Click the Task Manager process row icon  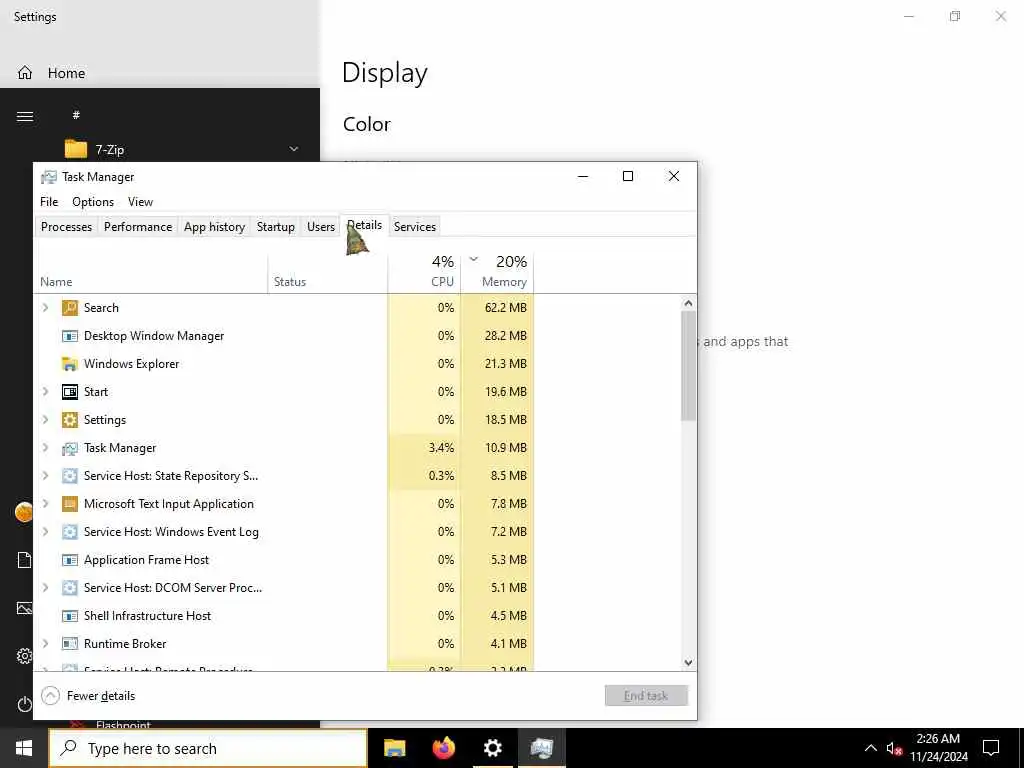click(x=70, y=448)
